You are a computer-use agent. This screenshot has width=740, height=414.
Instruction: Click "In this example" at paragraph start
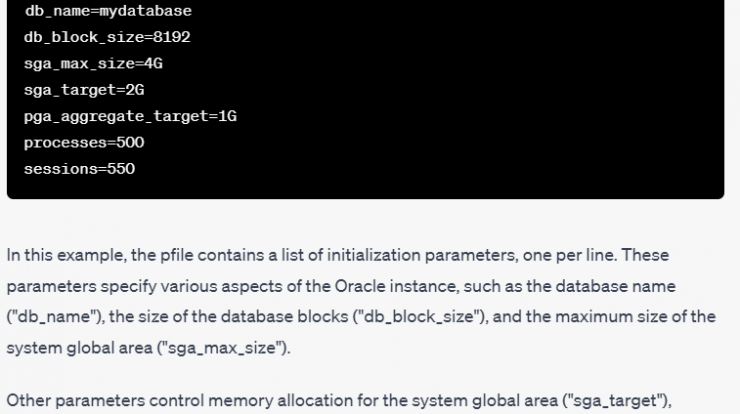click(65, 255)
